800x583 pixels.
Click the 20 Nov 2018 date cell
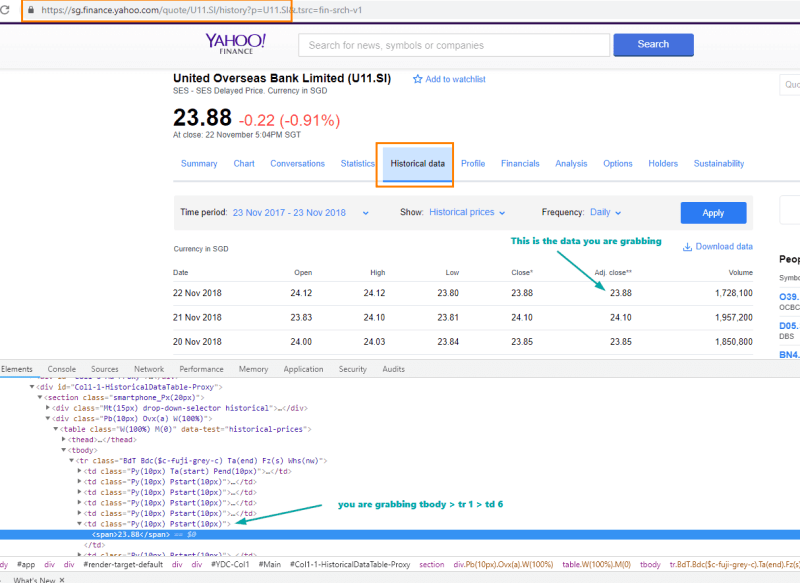tap(197, 342)
